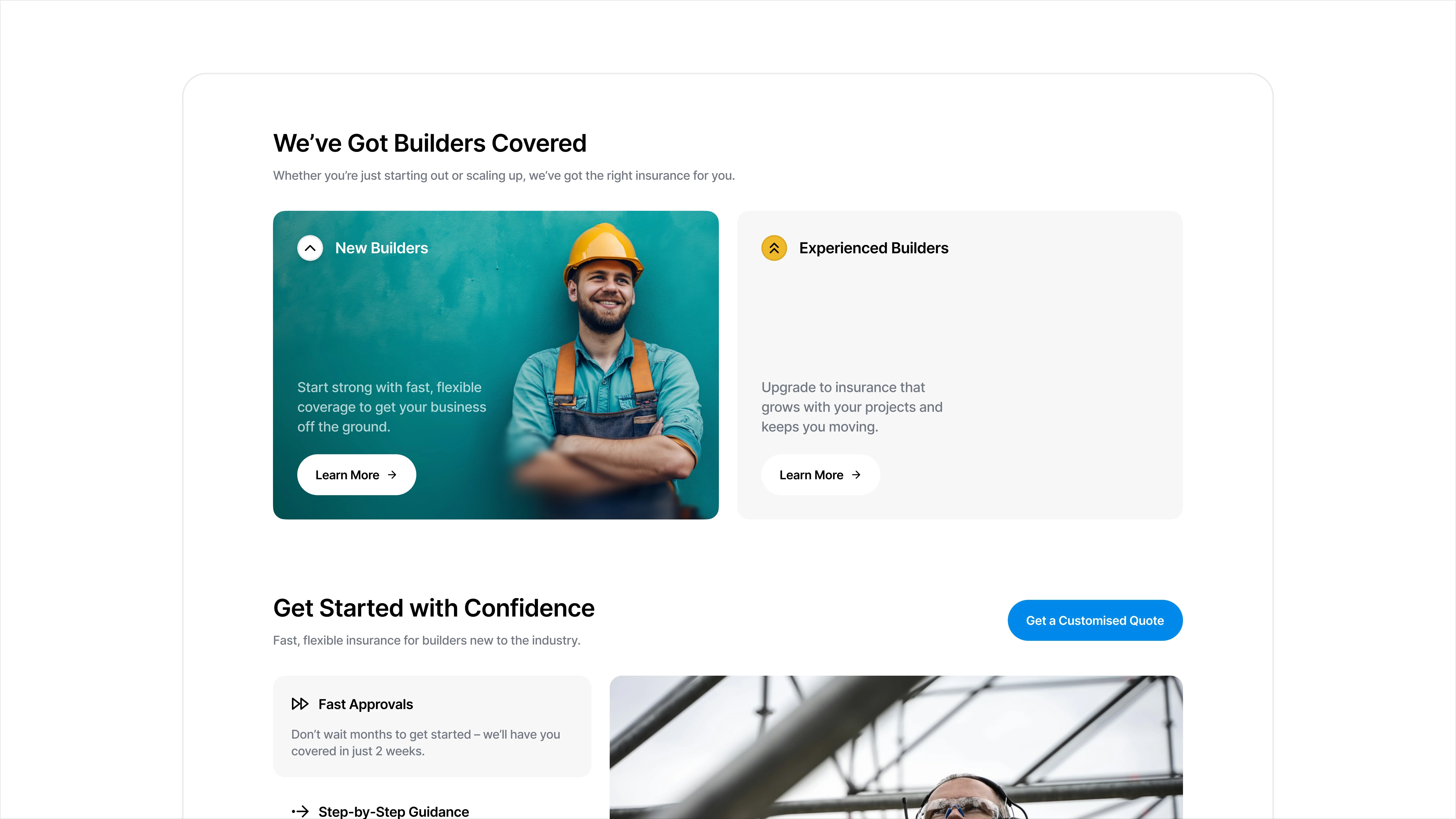Click the fast-forward icon next to Fast Approvals
Image resolution: width=1456 pixels, height=819 pixels.
[x=300, y=704]
